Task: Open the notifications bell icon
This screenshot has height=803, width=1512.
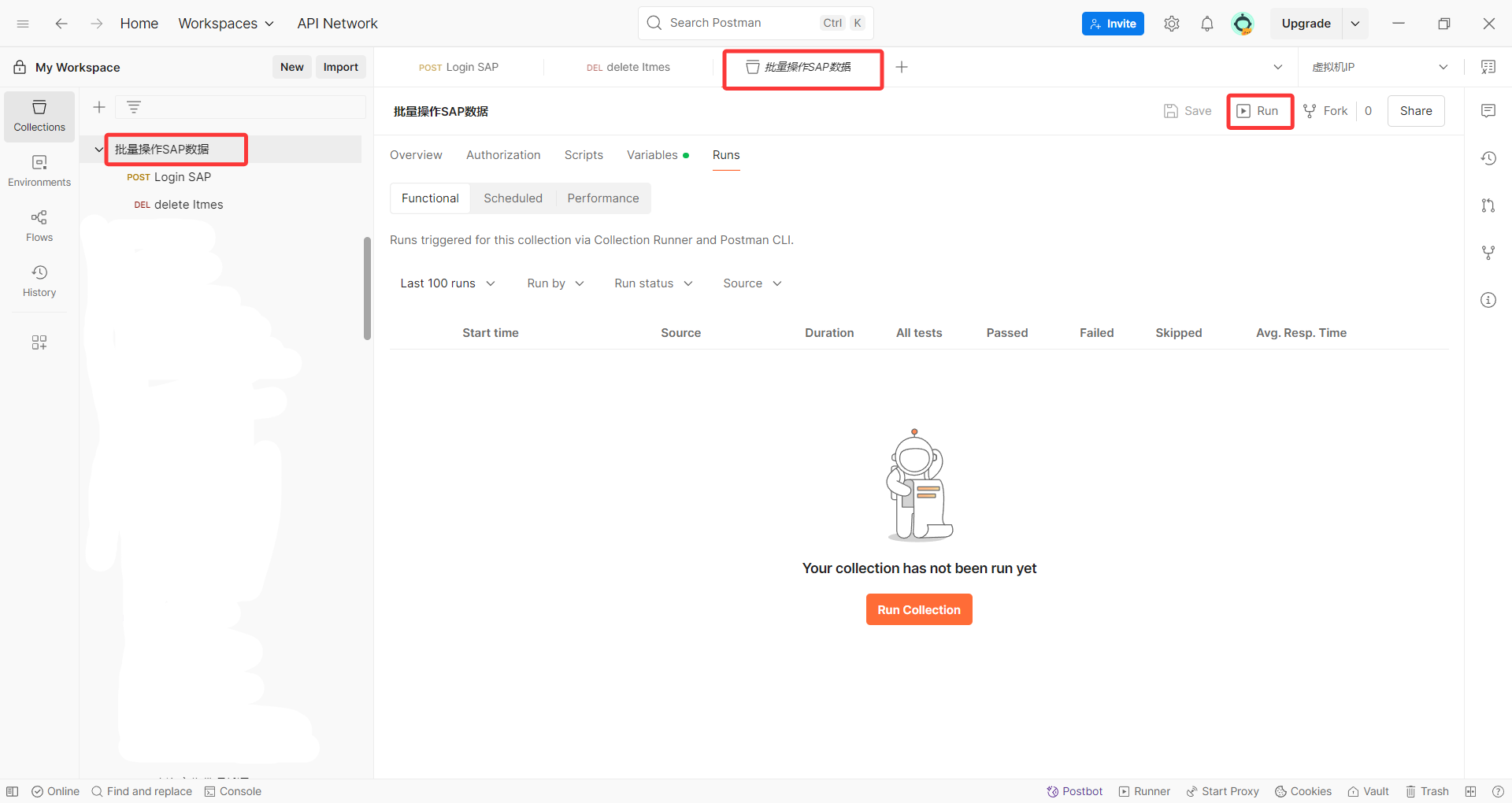Action: (1207, 24)
